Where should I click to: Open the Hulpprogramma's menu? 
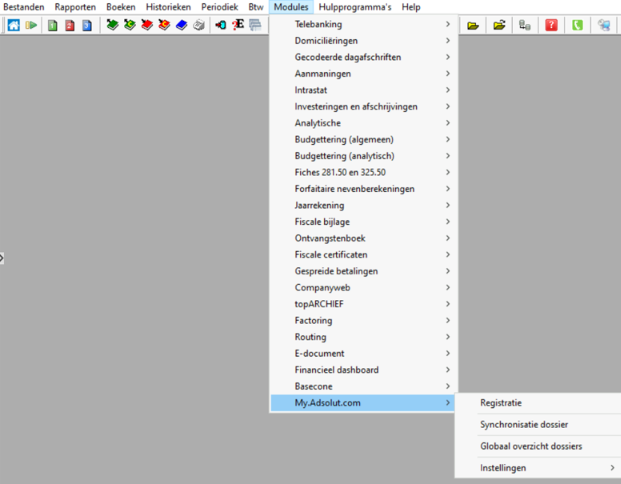[x=354, y=7]
